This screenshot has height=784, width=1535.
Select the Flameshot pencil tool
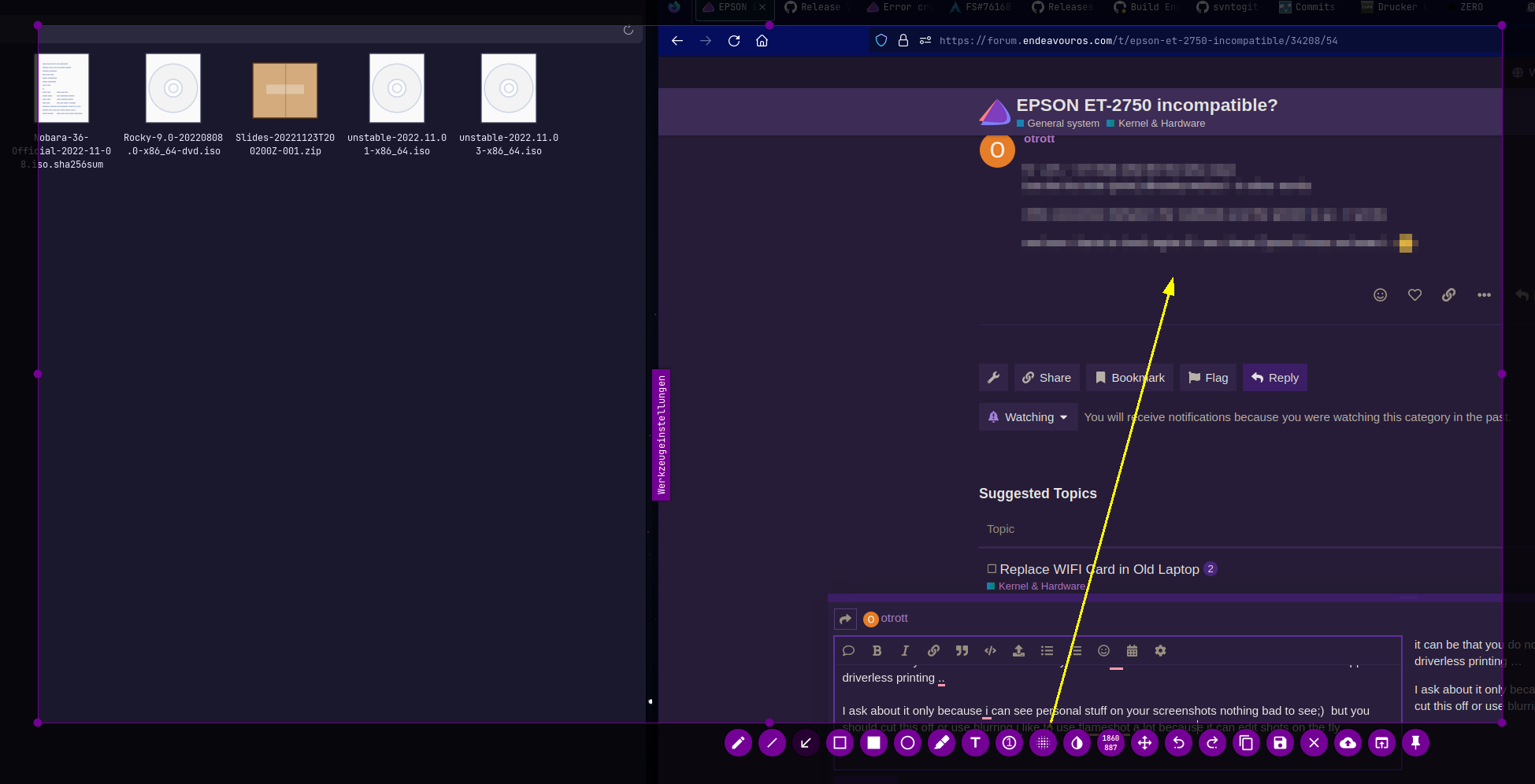click(x=738, y=742)
